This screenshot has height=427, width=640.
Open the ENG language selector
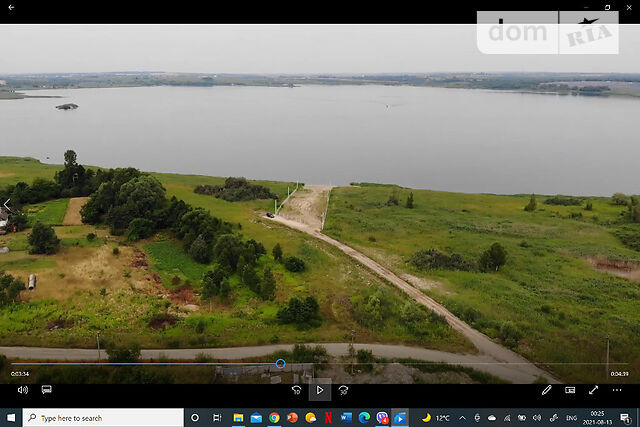(572, 417)
